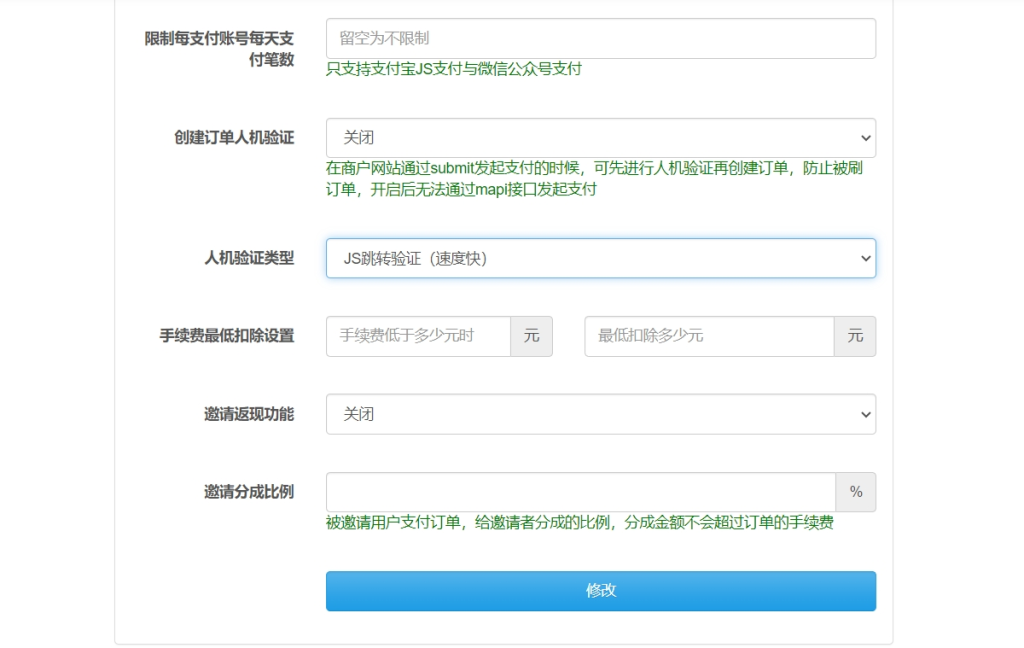Focus the 邀请分成比例 percentage input
1024x648 pixels.
(580, 491)
